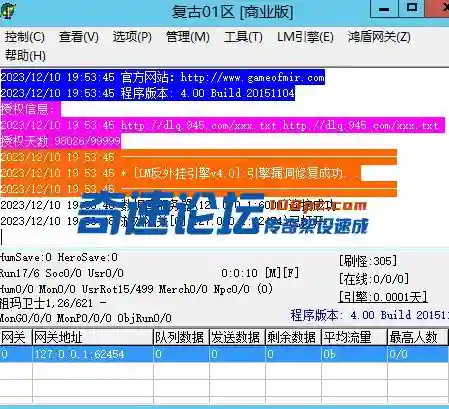Click the 最高人数 column header
This screenshot has width=449, height=409.
[418, 337]
